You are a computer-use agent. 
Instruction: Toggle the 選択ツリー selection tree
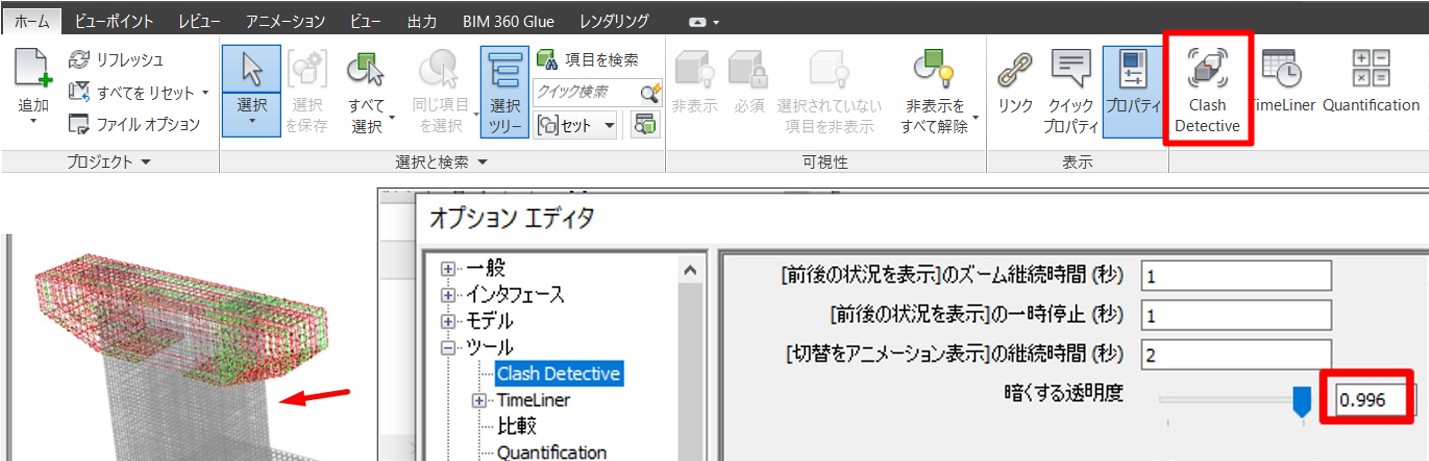coord(504,90)
